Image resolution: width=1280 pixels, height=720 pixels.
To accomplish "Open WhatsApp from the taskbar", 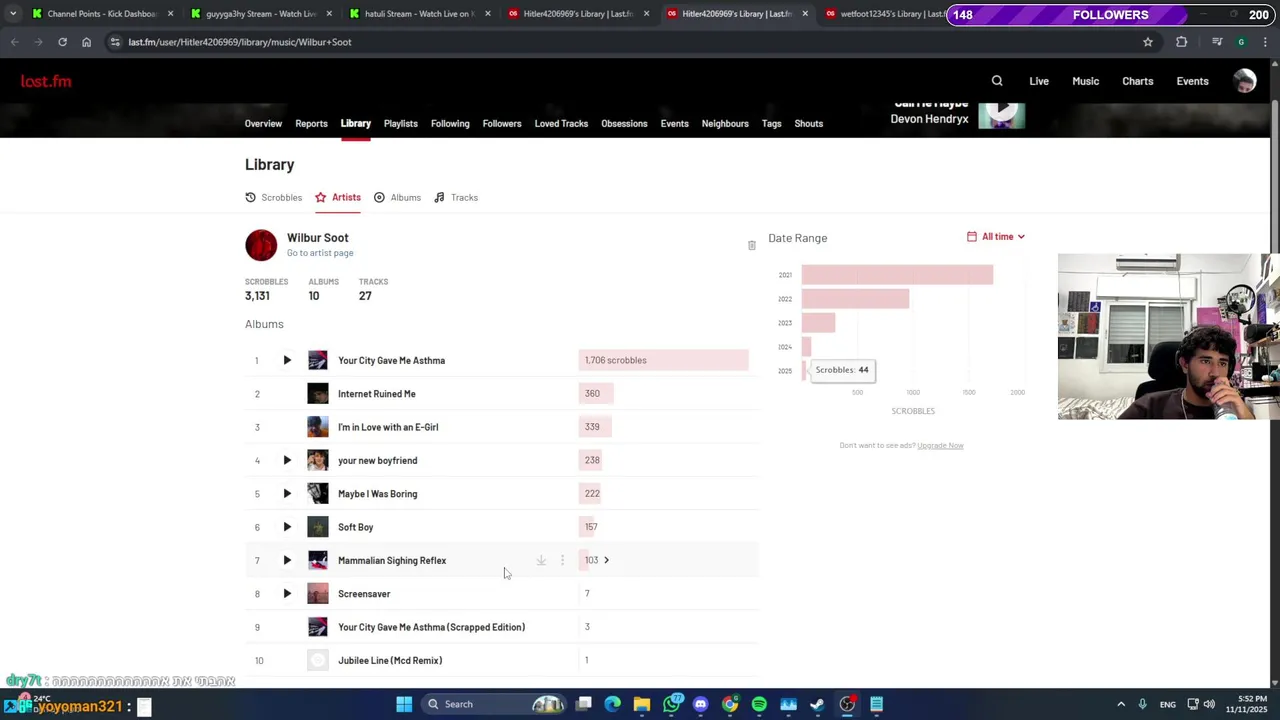I will [671, 704].
